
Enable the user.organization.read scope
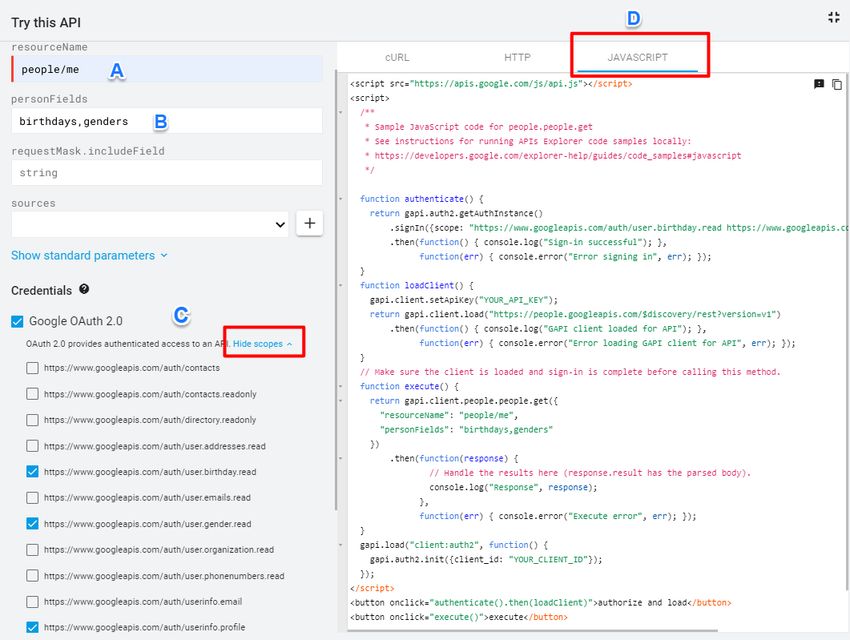(33, 550)
